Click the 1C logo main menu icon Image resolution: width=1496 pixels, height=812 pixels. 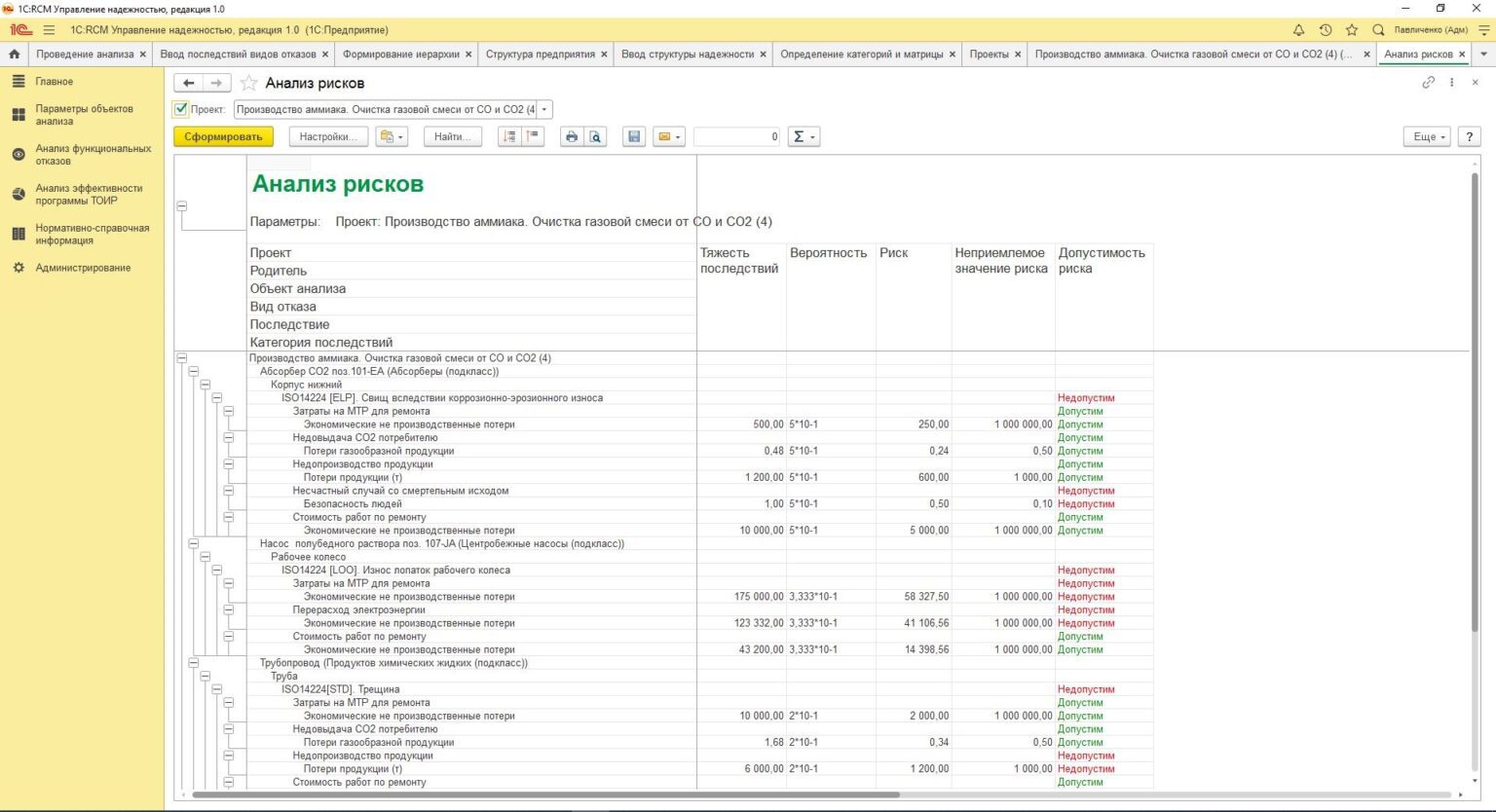click(x=19, y=30)
